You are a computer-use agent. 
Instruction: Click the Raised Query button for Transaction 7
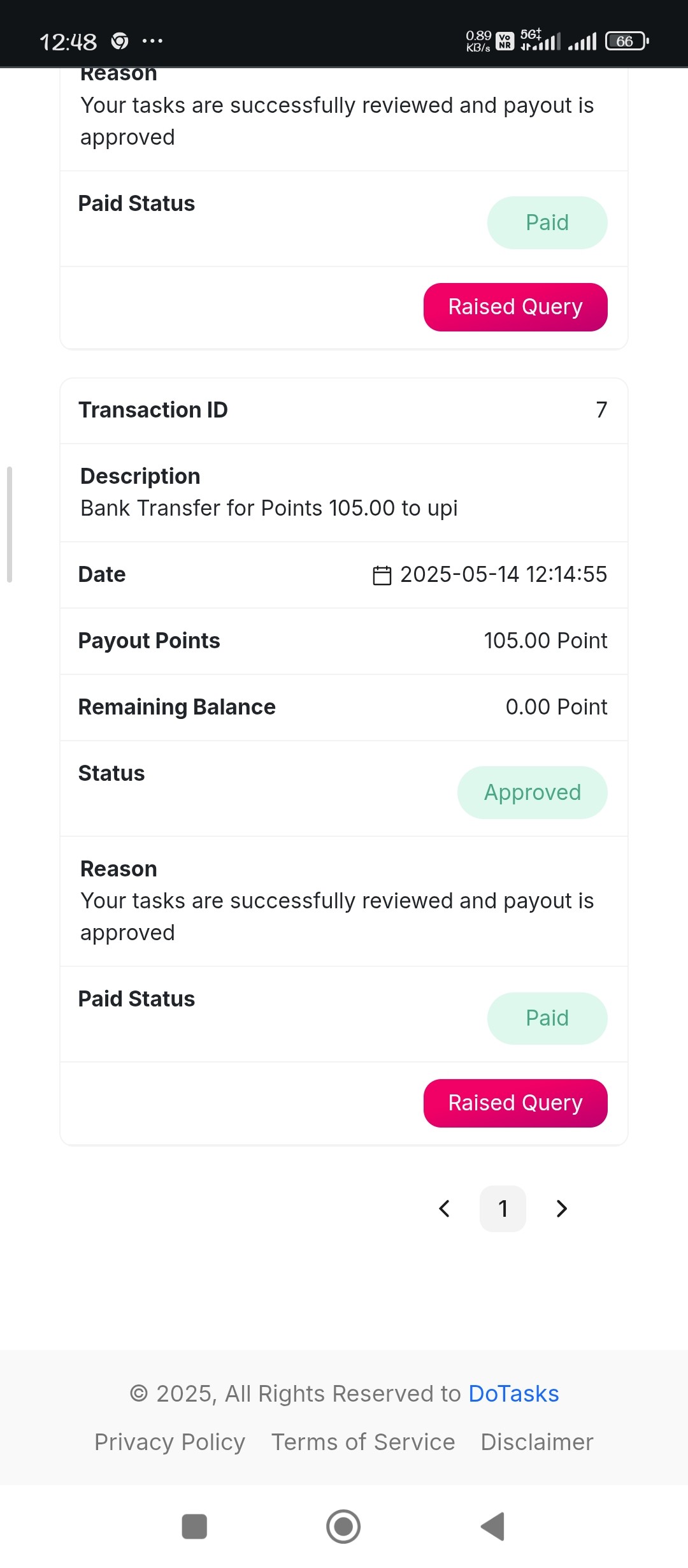(x=515, y=1103)
